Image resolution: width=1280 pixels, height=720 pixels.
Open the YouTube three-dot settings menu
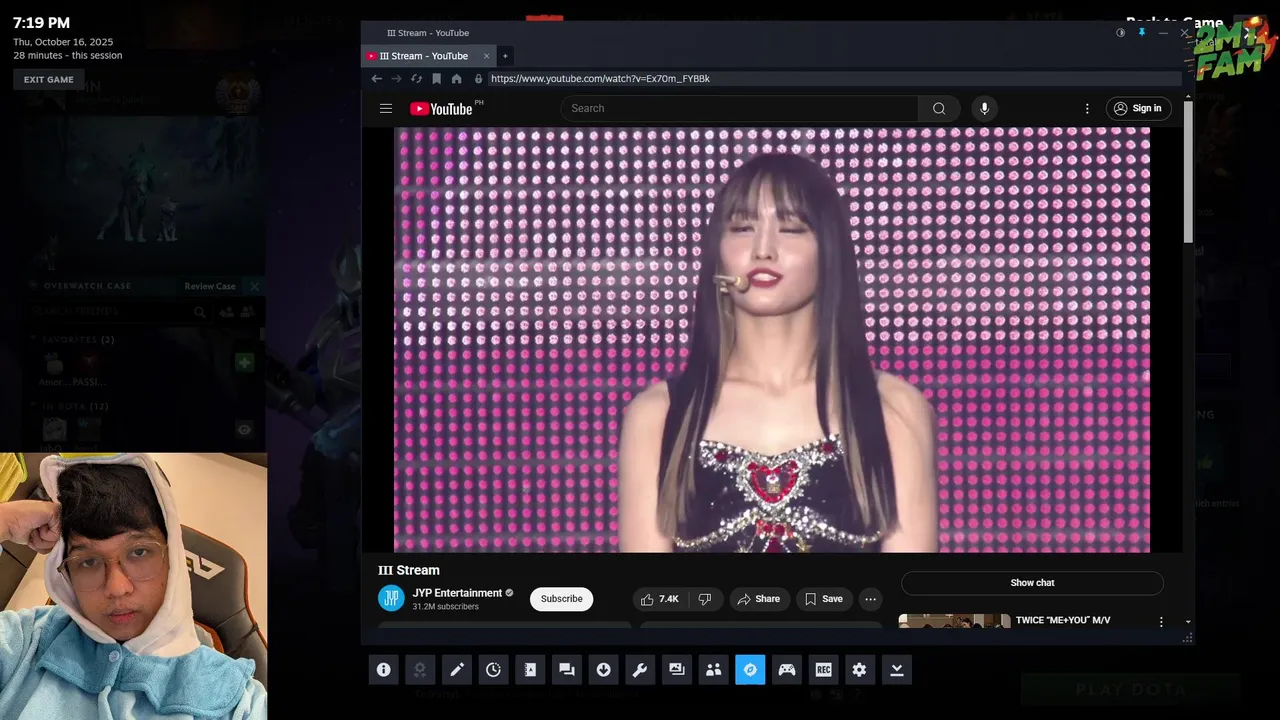(1087, 108)
